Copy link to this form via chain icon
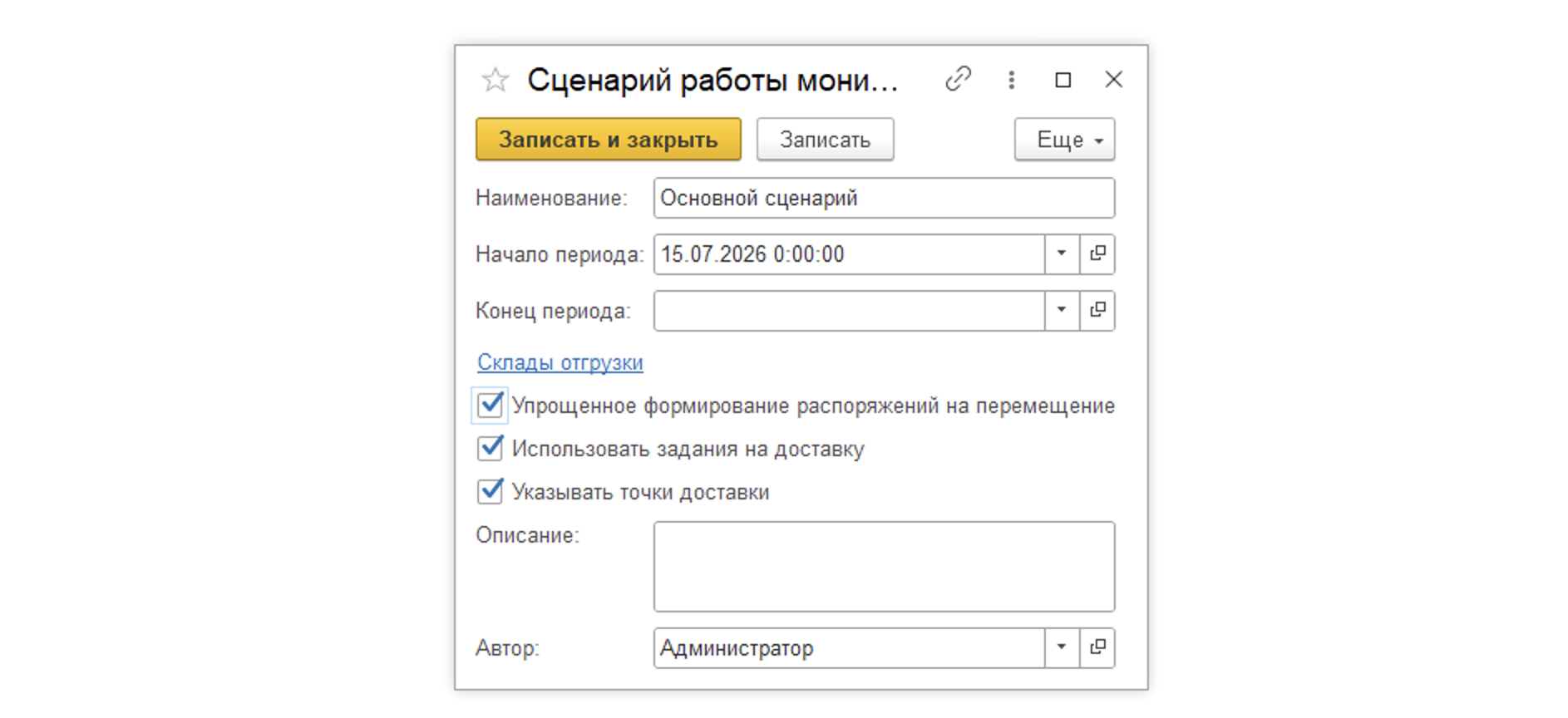The width and height of the screenshot is (1568, 718). click(958, 79)
